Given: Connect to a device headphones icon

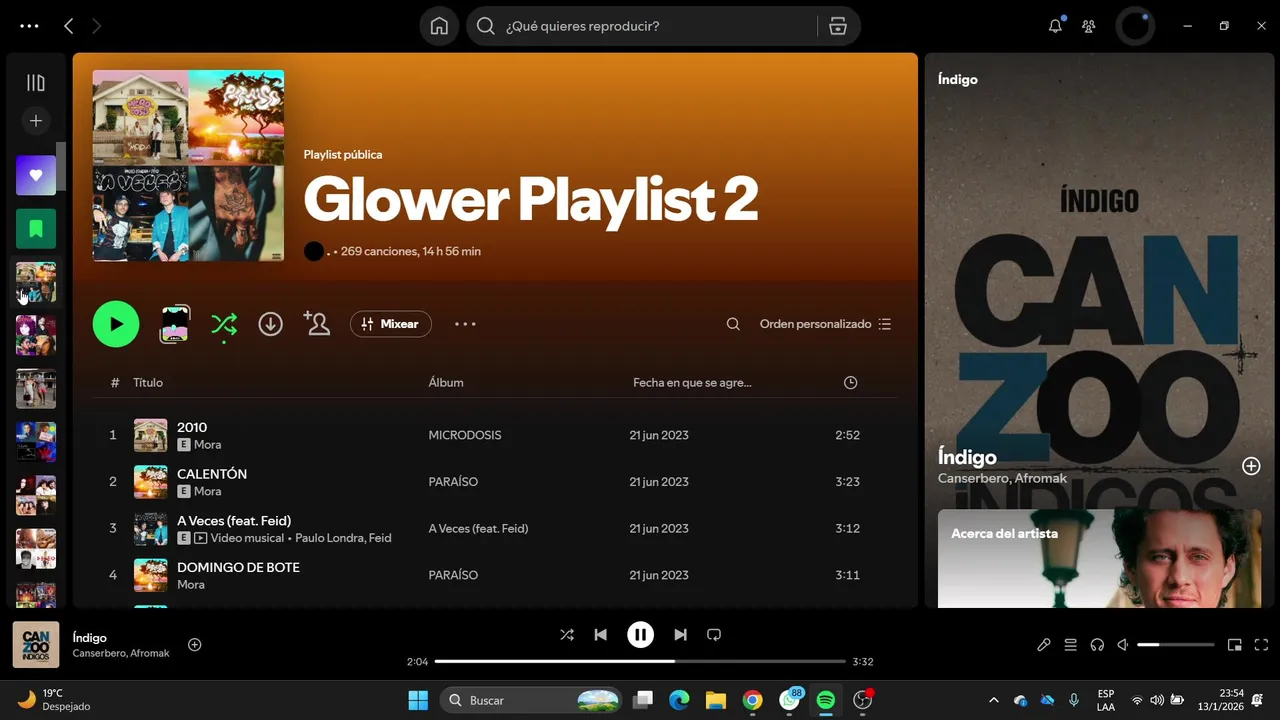Looking at the screenshot, I should [1097, 645].
